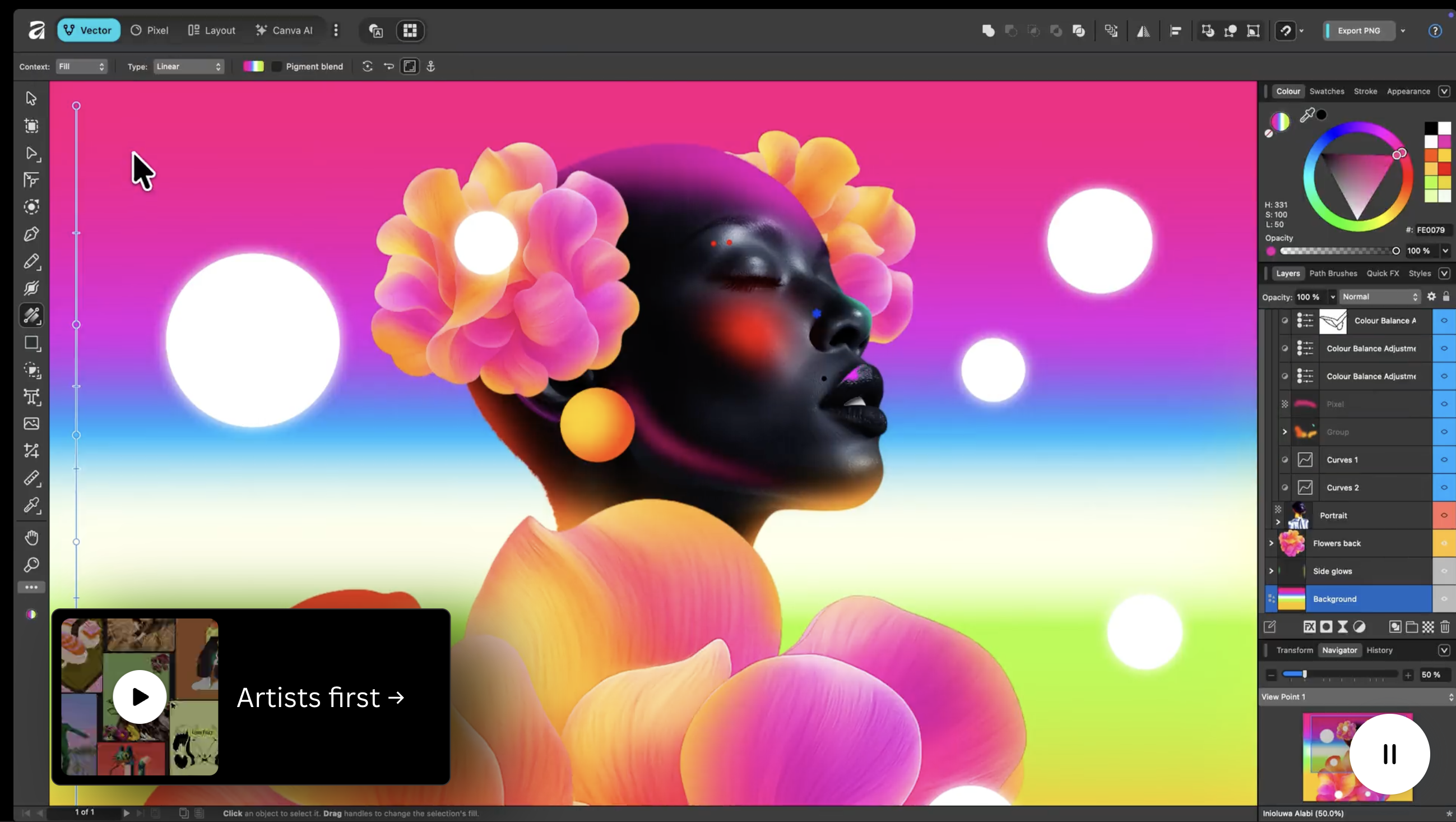Image resolution: width=1456 pixels, height=822 pixels.
Task: Switch to the Pixel persona button
Action: click(150, 30)
